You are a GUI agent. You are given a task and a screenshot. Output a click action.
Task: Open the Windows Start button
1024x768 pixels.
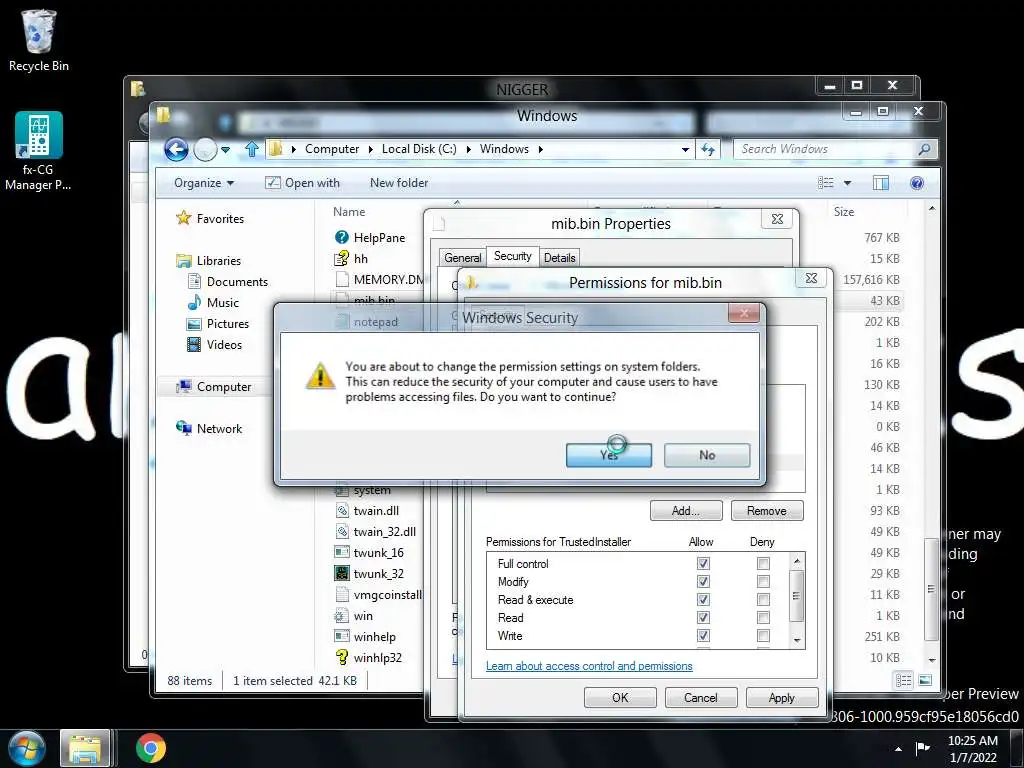click(27, 748)
